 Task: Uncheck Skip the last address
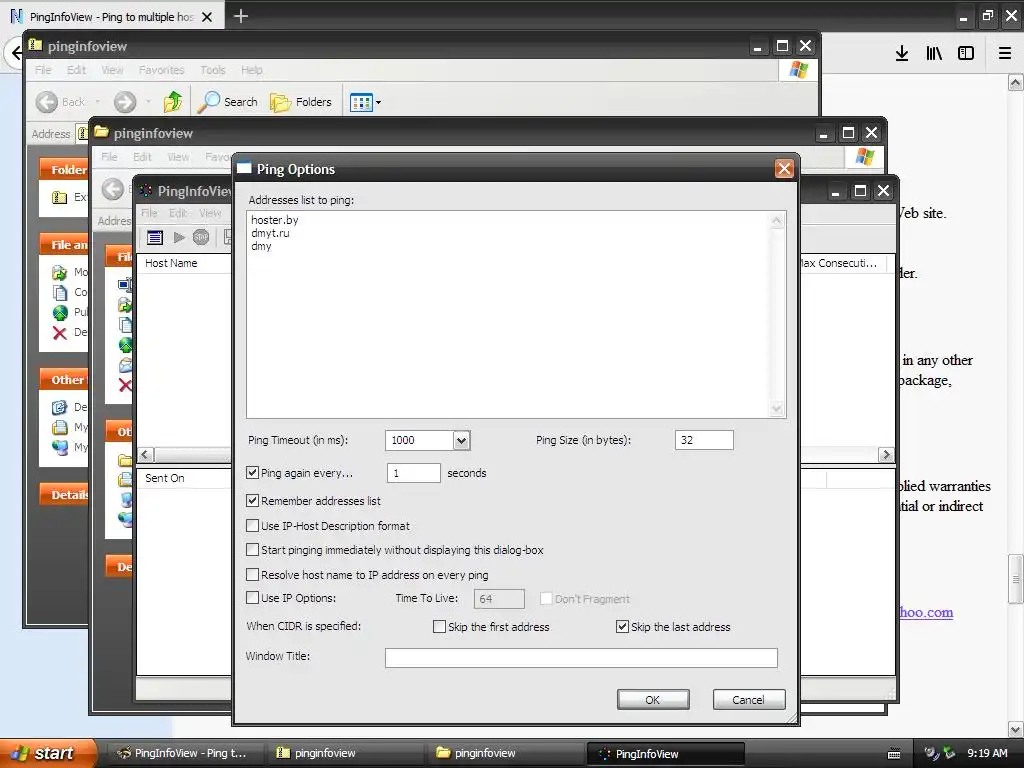(x=622, y=626)
